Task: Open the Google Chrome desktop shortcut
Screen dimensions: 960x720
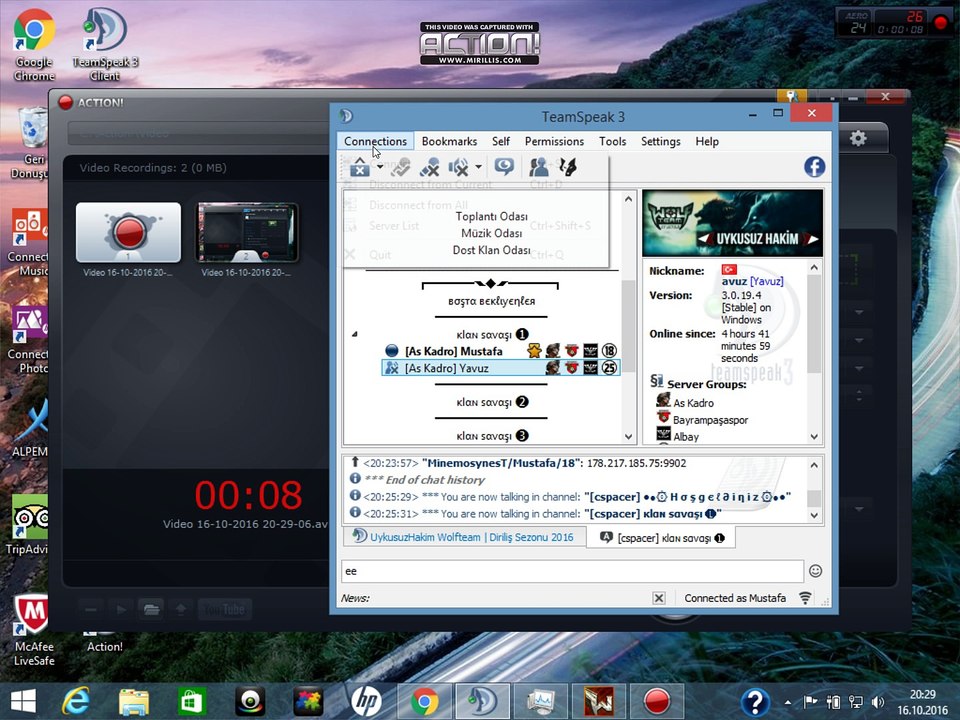Action: (34, 45)
